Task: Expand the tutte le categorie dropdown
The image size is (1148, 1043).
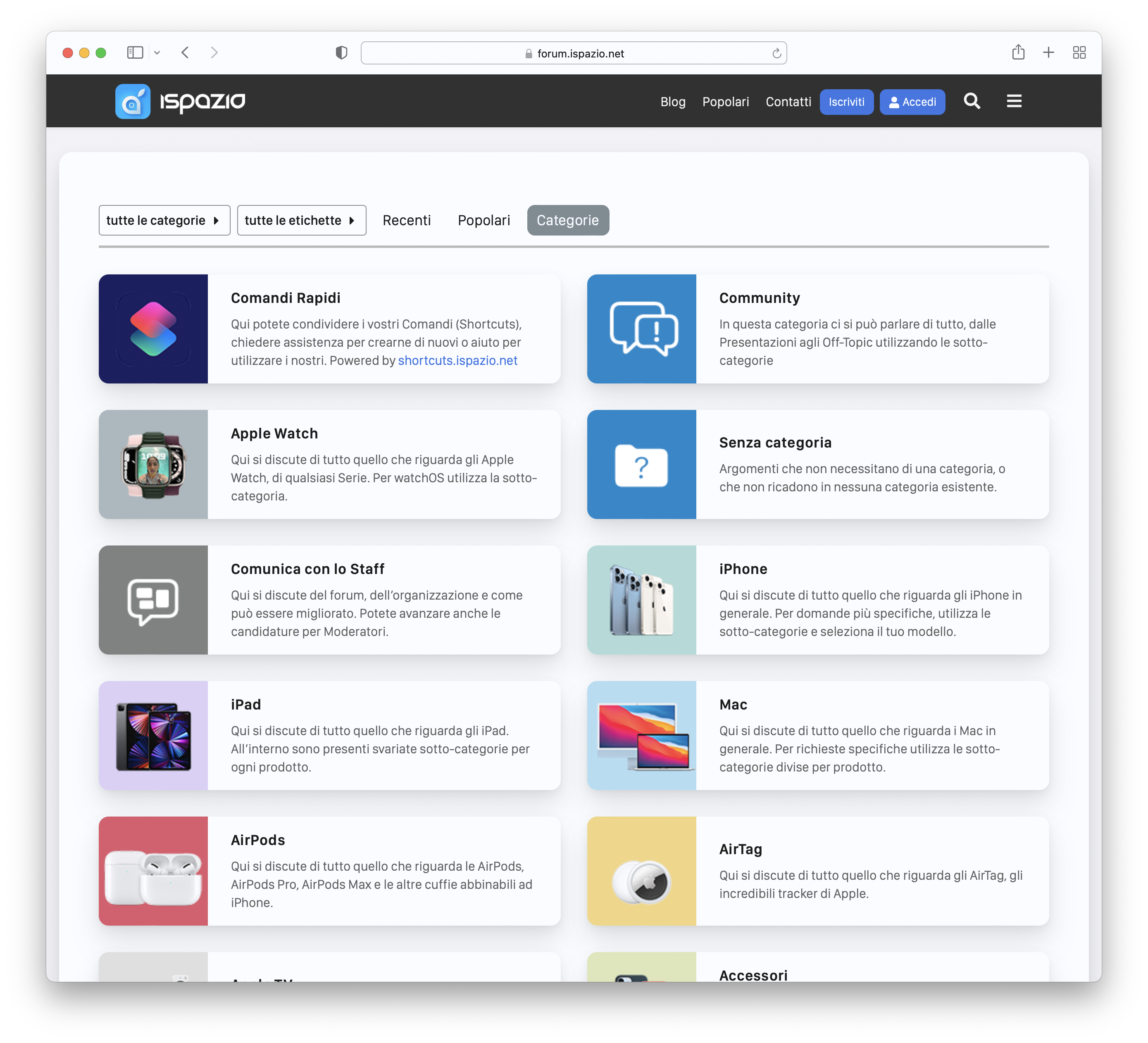Action: coord(164,220)
